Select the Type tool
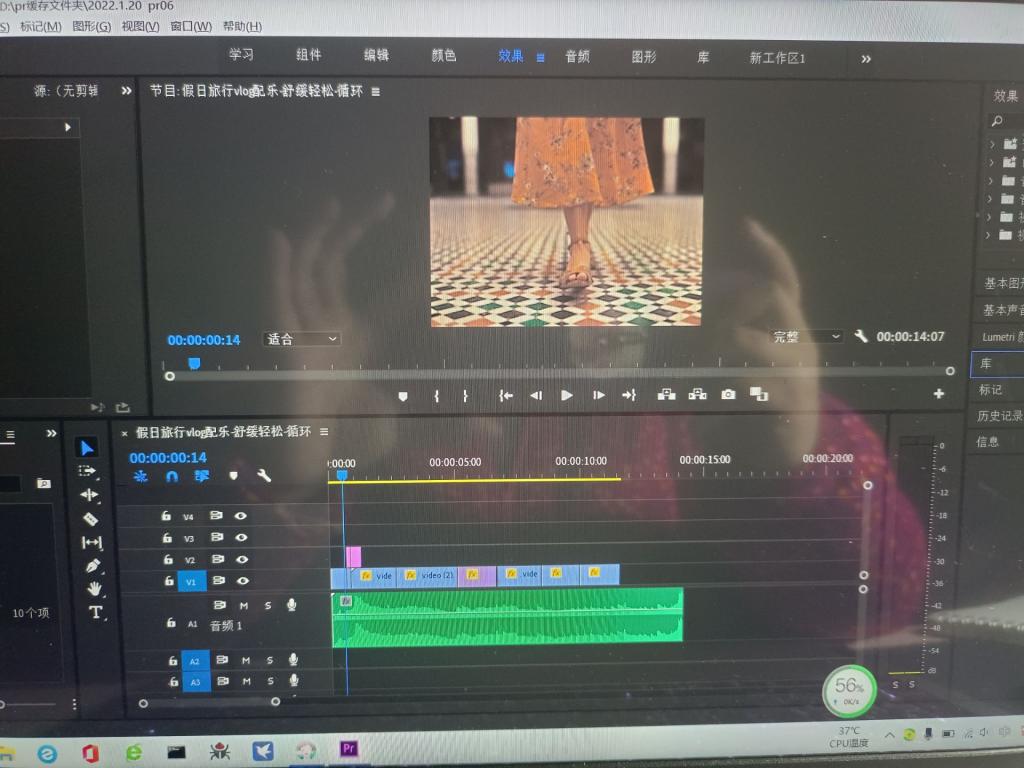 click(x=95, y=612)
